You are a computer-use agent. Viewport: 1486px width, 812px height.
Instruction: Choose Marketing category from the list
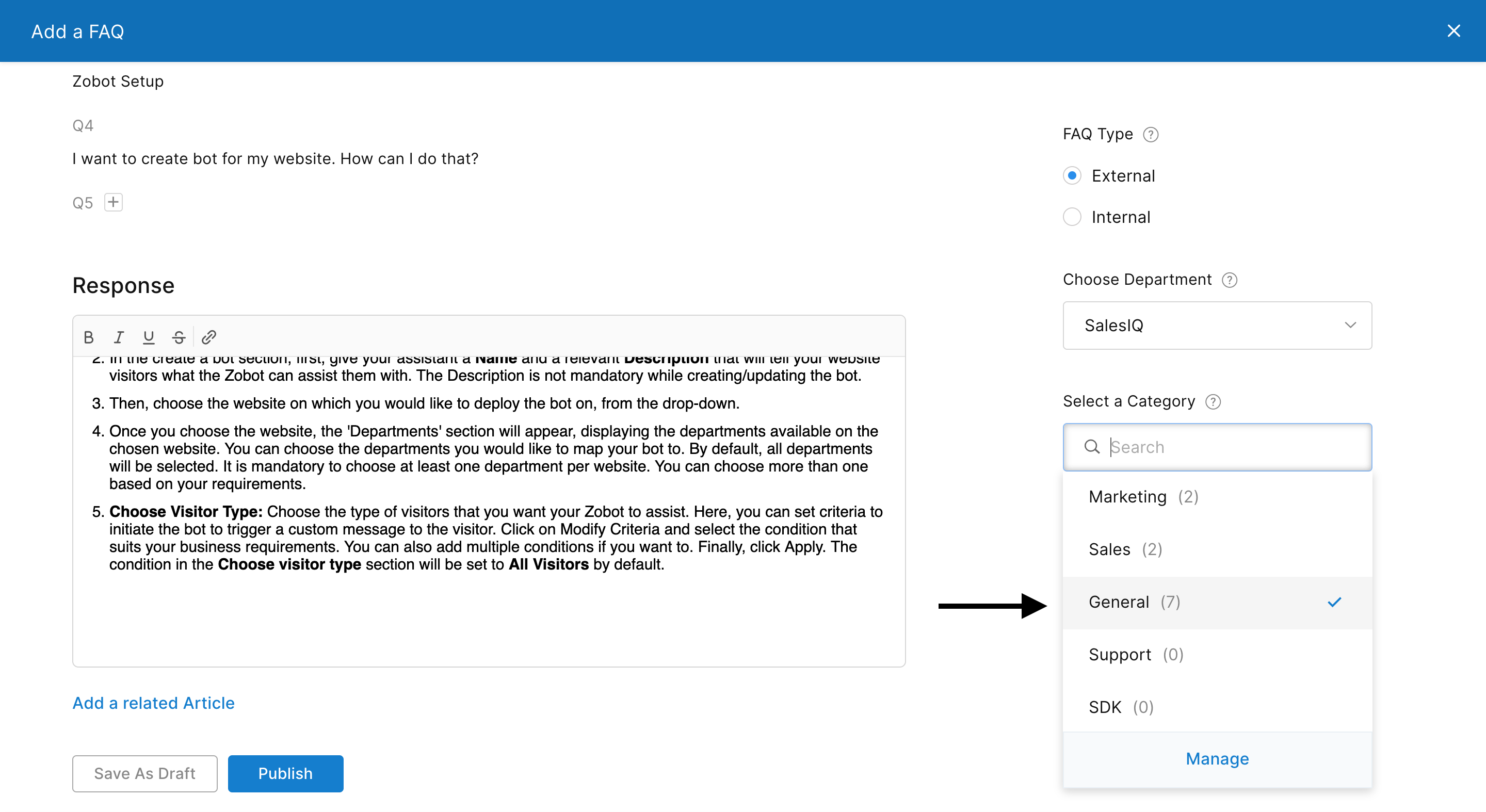coord(1127,497)
